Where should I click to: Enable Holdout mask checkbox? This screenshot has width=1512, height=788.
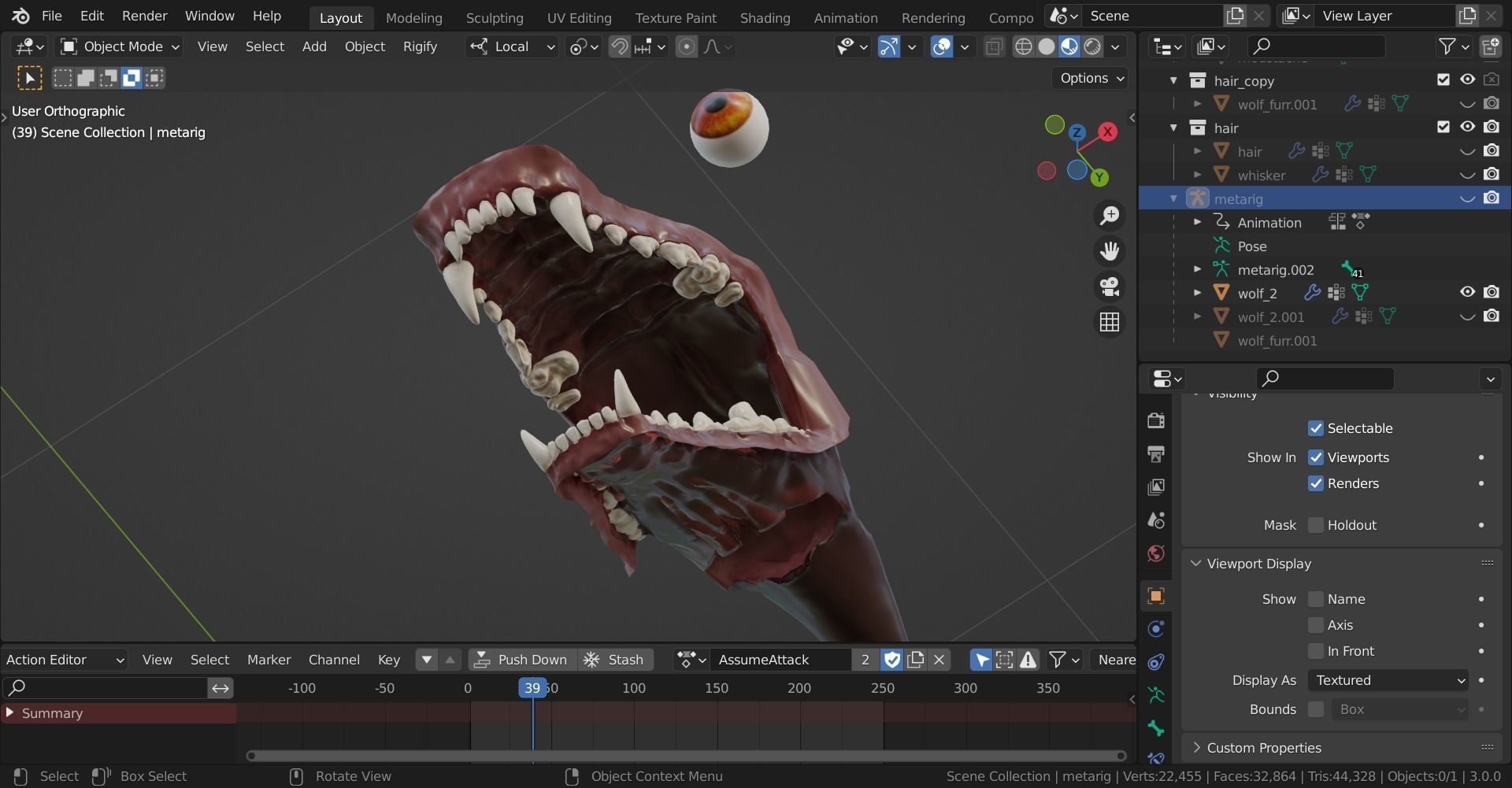tap(1316, 525)
